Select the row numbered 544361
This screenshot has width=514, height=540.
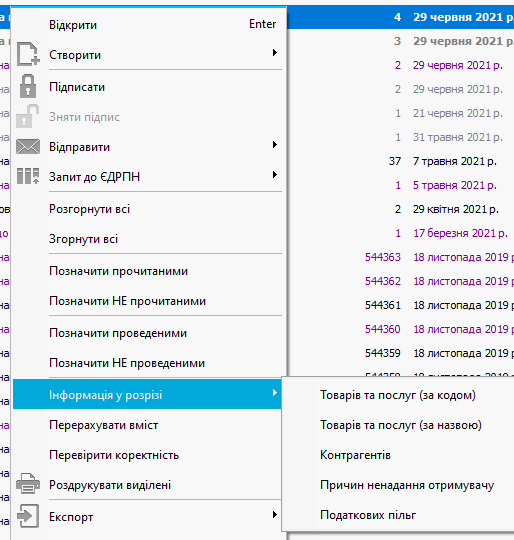click(400, 305)
